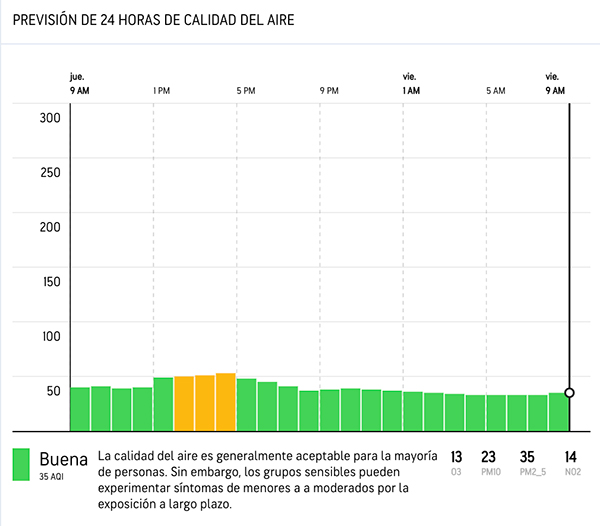The height and width of the screenshot is (526, 600).
Task: Click the circular marker at chart's right edge
Action: pos(569,393)
